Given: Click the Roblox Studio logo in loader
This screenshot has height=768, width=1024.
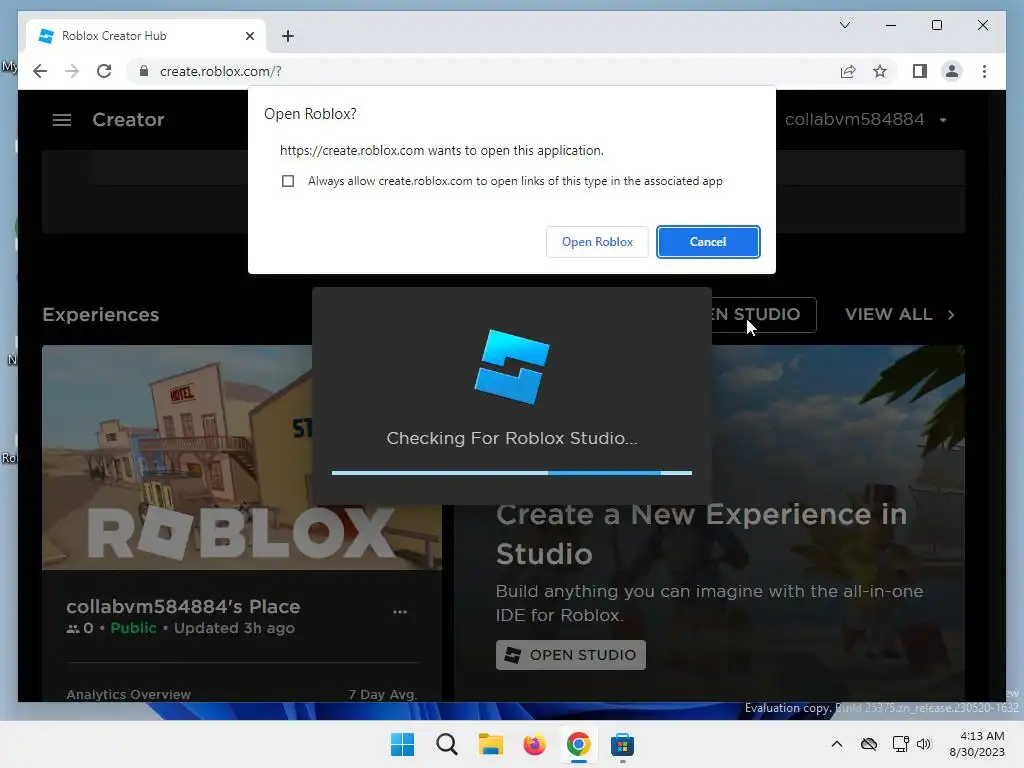Looking at the screenshot, I should [x=512, y=366].
